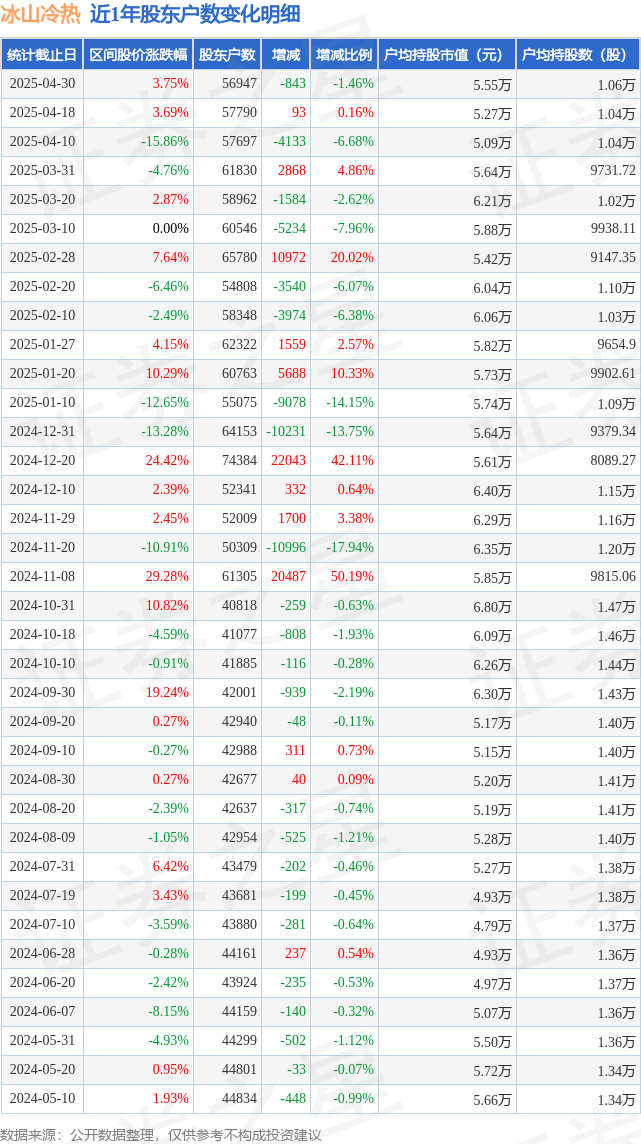Click the 户均持股市值（元）column header
641x1144 pixels.
[x=447, y=55]
